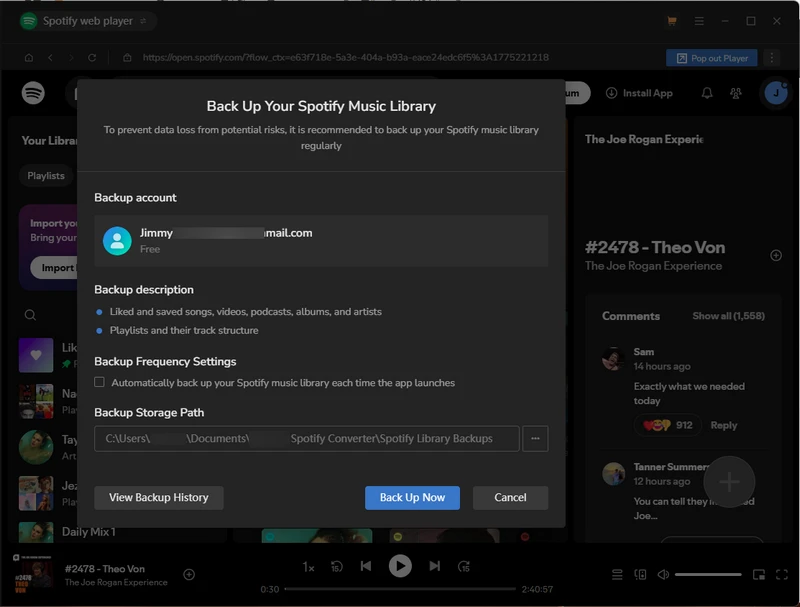800x607 pixels.
Task: Click the Spotify web player logo icon
Action: [29, 21]
